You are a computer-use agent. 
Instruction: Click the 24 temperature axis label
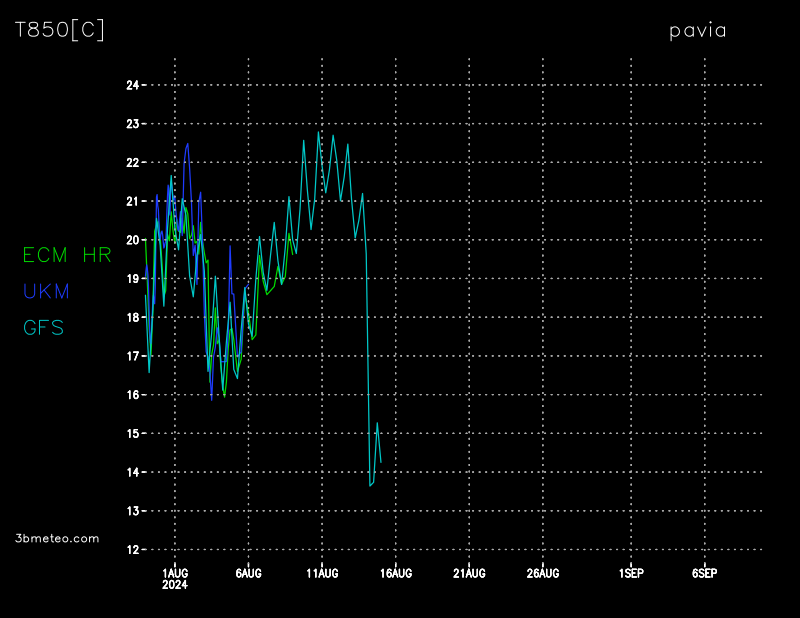click(x=132, y=85)
